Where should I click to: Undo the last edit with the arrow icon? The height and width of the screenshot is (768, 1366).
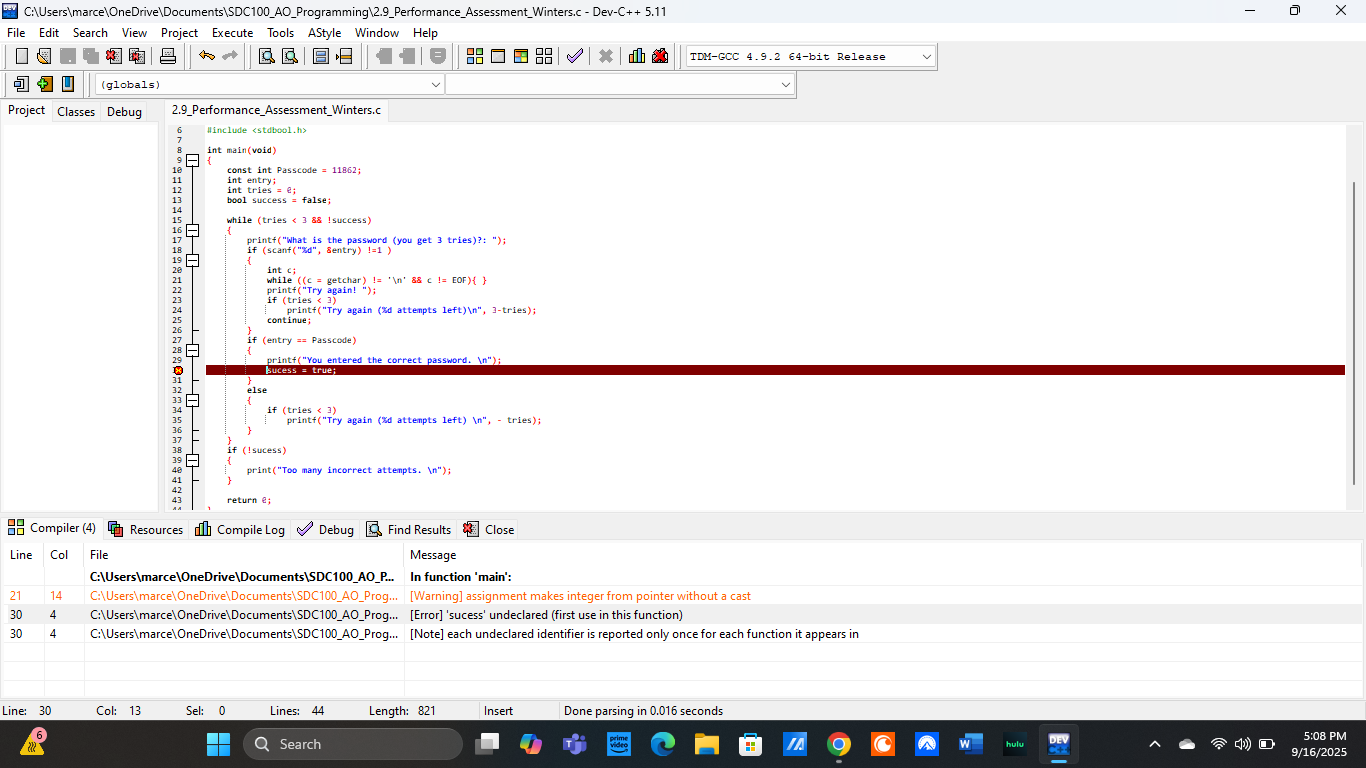click(x=206, y=56)
